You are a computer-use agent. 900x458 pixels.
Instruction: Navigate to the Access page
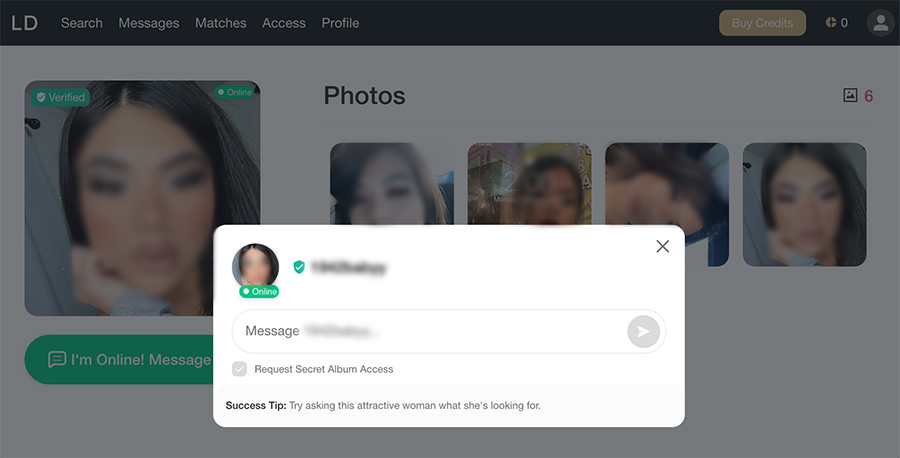pos(284,23)
